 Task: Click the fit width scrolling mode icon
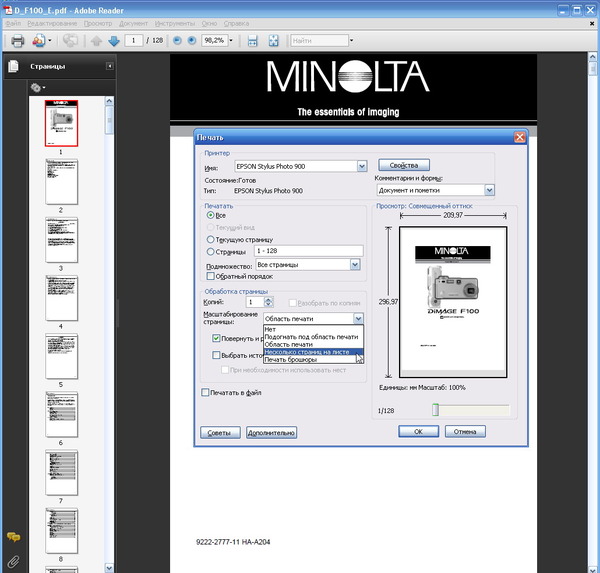point(253,41)
